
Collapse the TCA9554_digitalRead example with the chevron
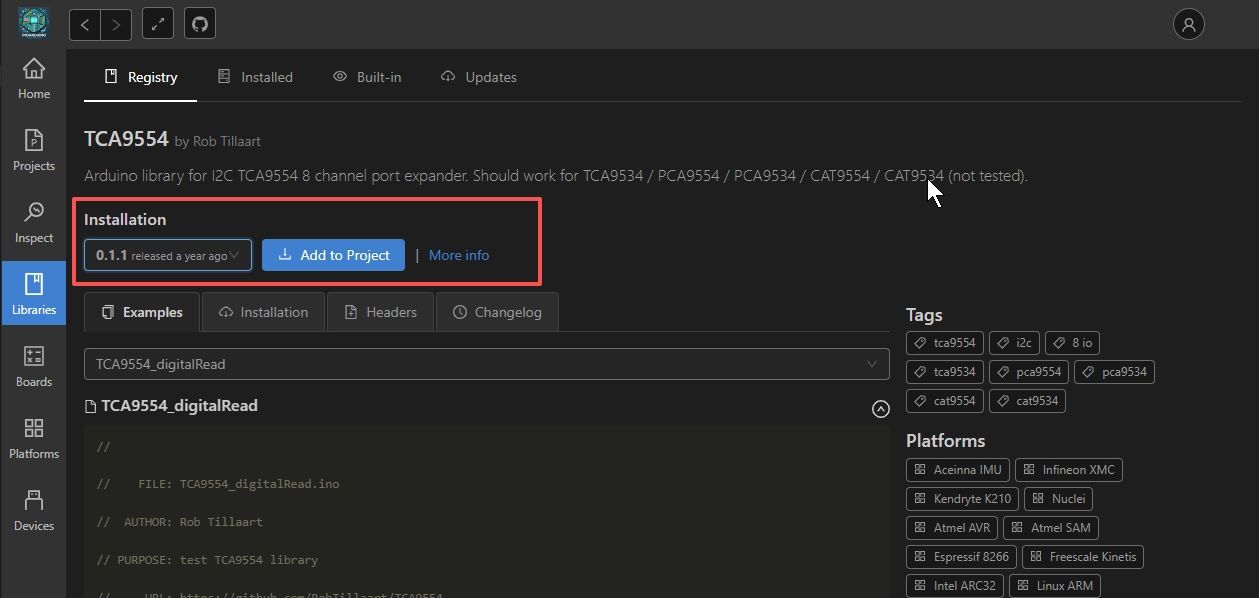point(880,409)
